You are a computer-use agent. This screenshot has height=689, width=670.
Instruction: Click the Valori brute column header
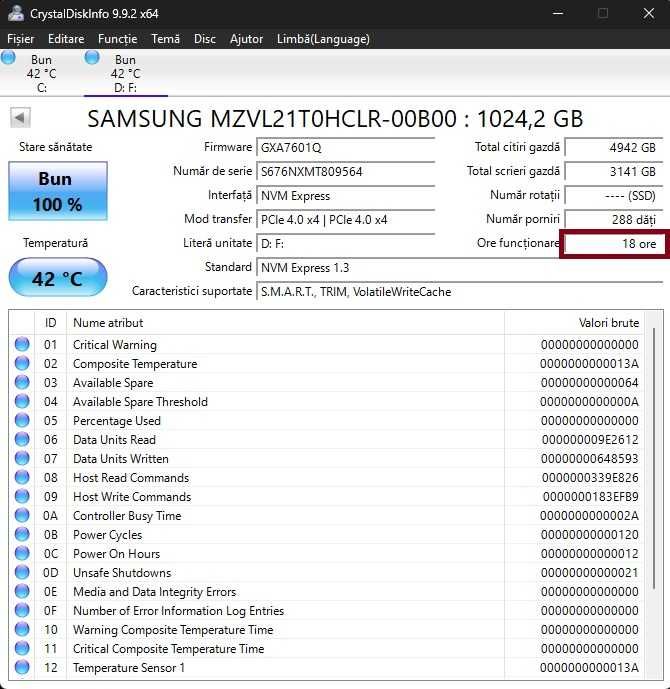(x=574, y=323)
